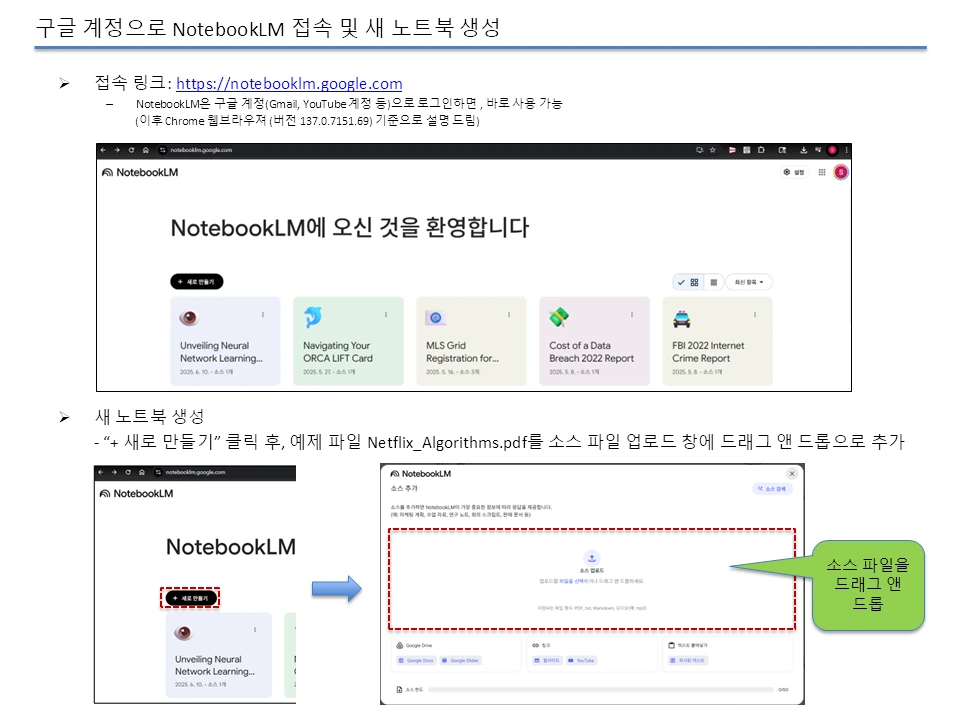Click browser back arrow in the large welcome screenshot
The image size is (960, 720).
pyautogui.click(x=103, y=150)
